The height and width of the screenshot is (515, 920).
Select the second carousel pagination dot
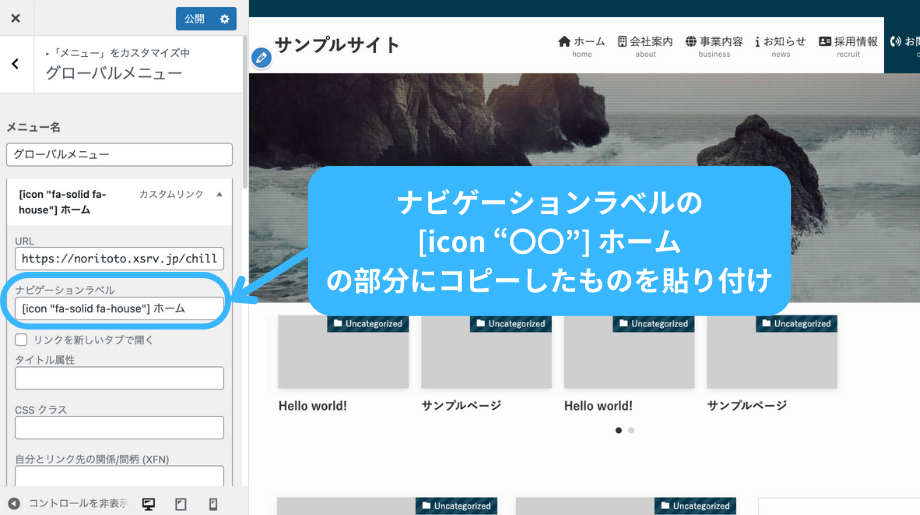pyautogui.click(x=631, y=430)
